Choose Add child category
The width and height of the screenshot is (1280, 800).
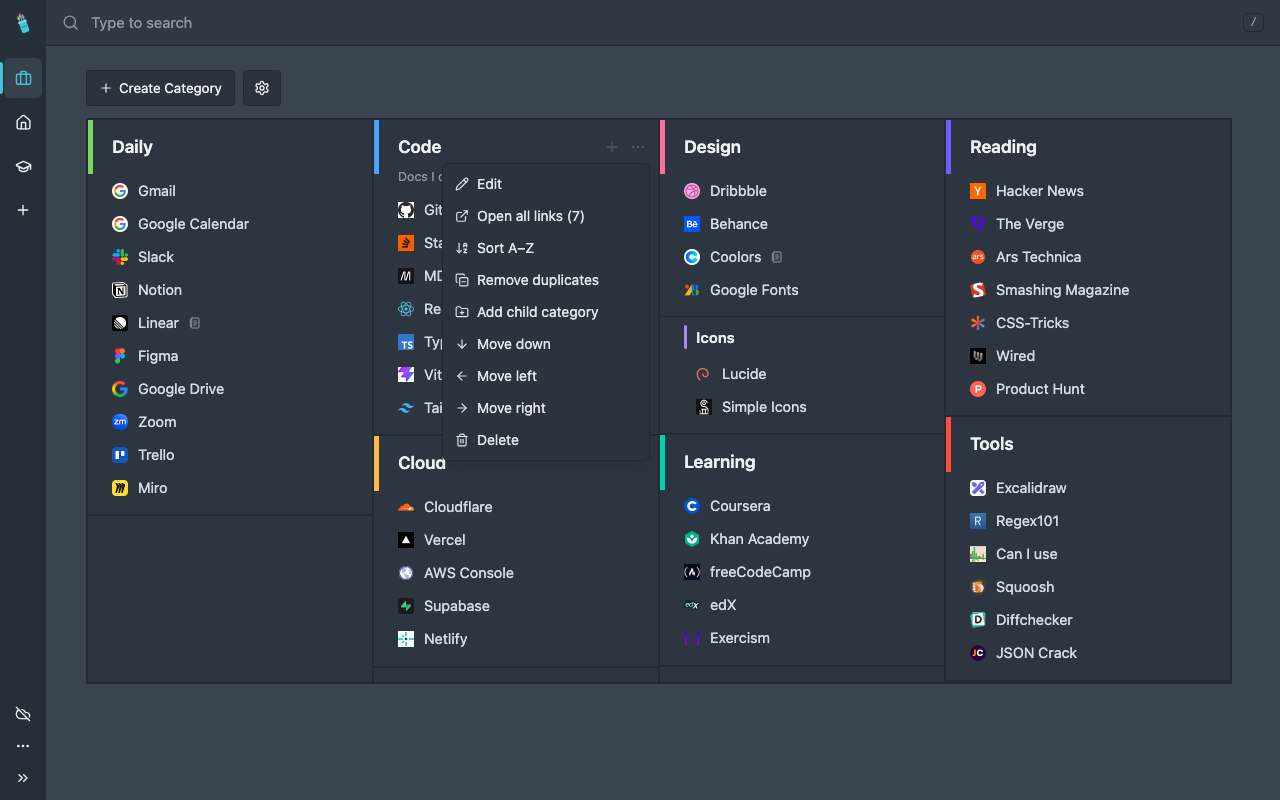tap(546, 312)
